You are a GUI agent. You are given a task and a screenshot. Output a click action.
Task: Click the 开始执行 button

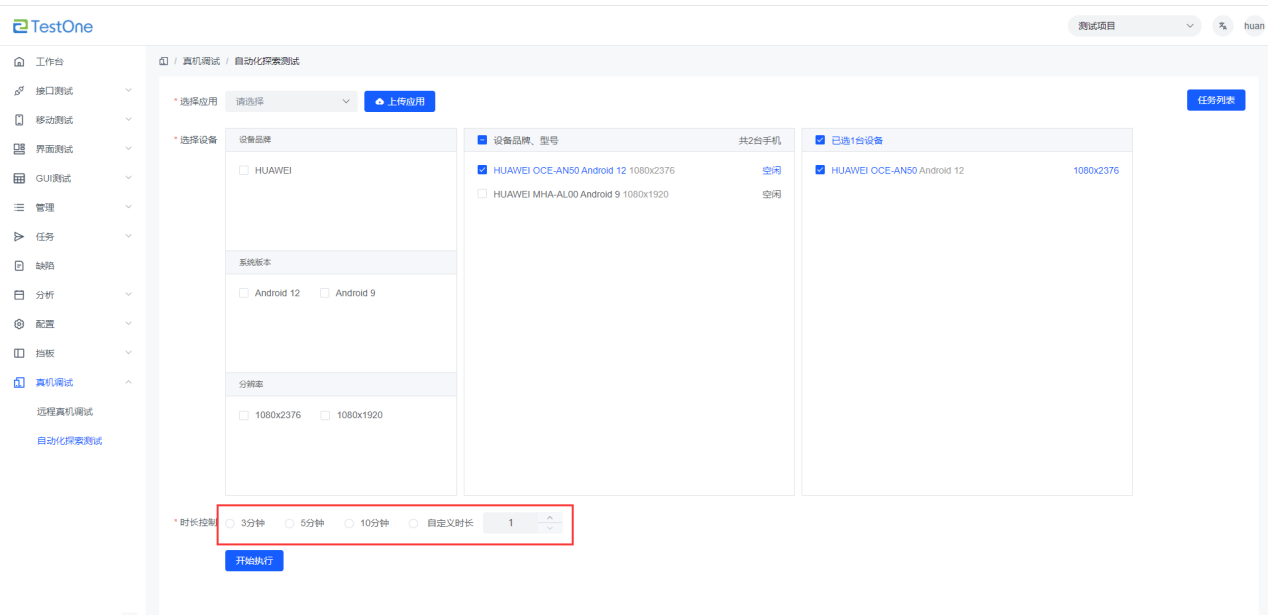[254, 560]
